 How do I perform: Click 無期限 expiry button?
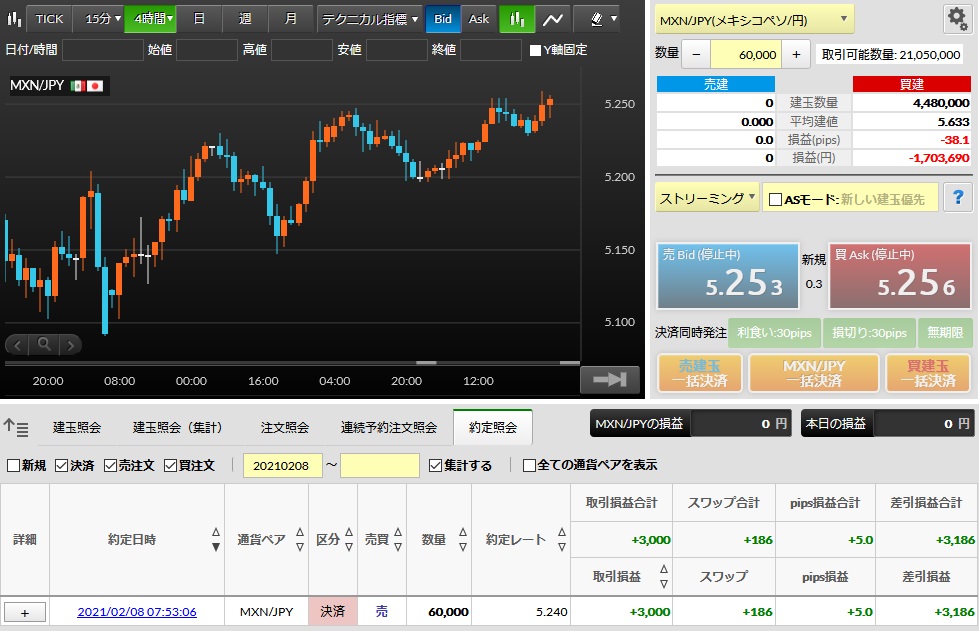point(945,333)
